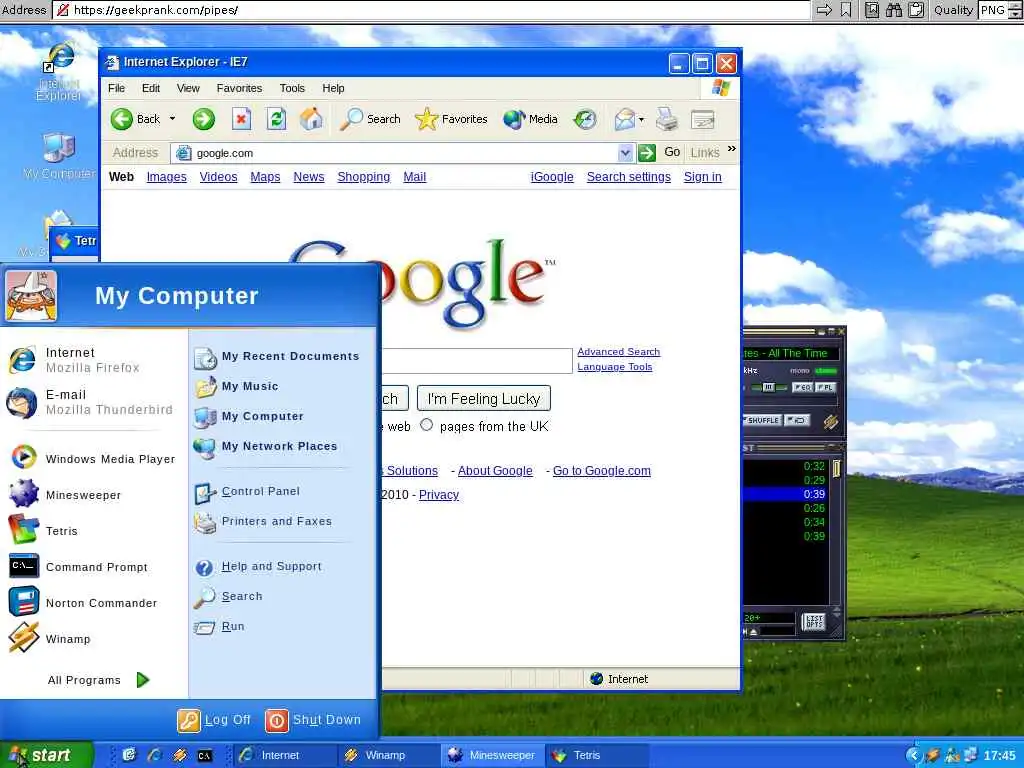Click the Shut Down button

313,720
